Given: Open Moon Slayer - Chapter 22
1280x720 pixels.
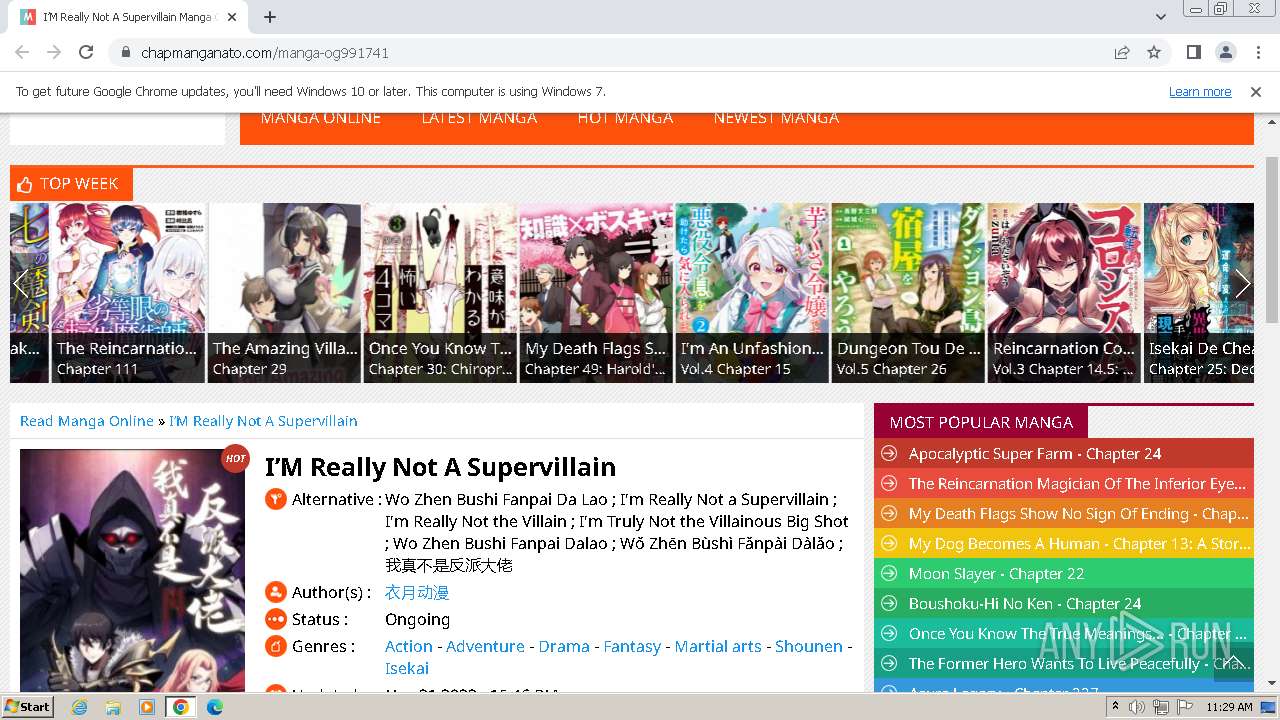Looking at the screenshot, I should click(x=997, y=574).
